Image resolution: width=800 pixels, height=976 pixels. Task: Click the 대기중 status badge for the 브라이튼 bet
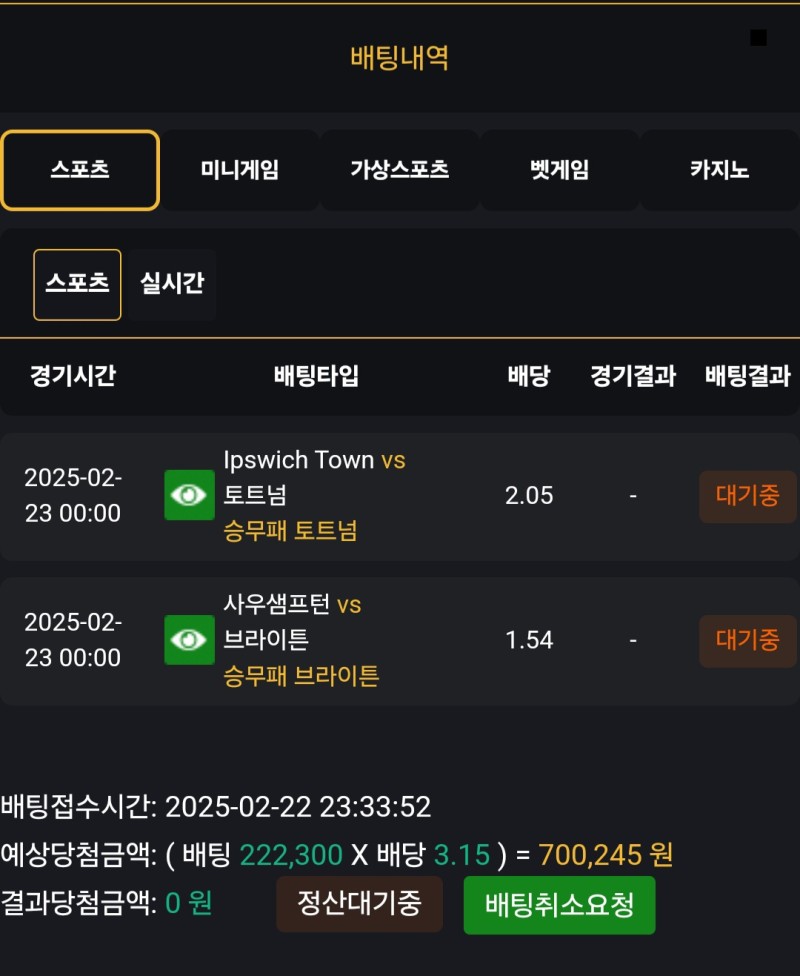(x=747, y=641)
